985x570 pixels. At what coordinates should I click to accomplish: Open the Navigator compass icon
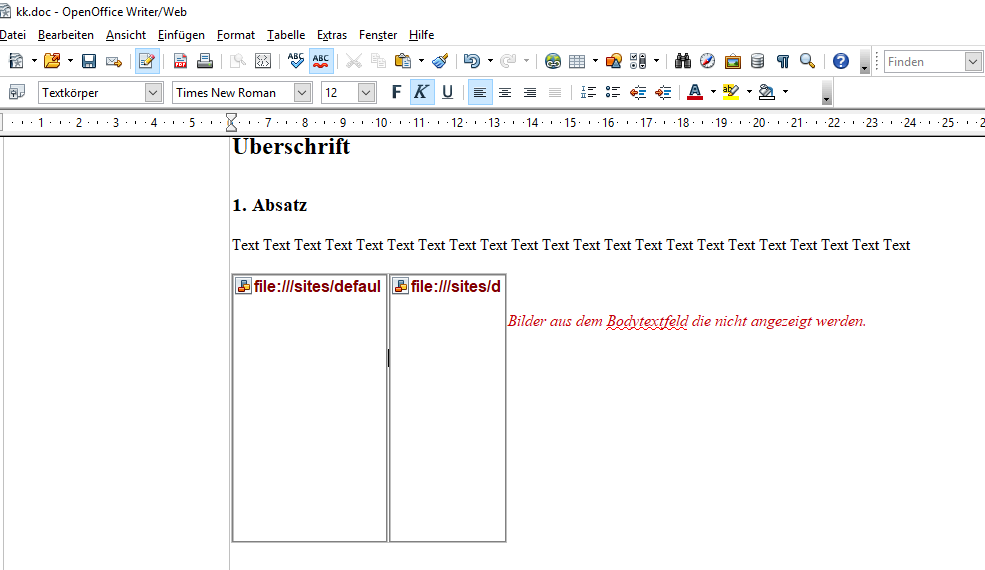(x=707, y=61)
